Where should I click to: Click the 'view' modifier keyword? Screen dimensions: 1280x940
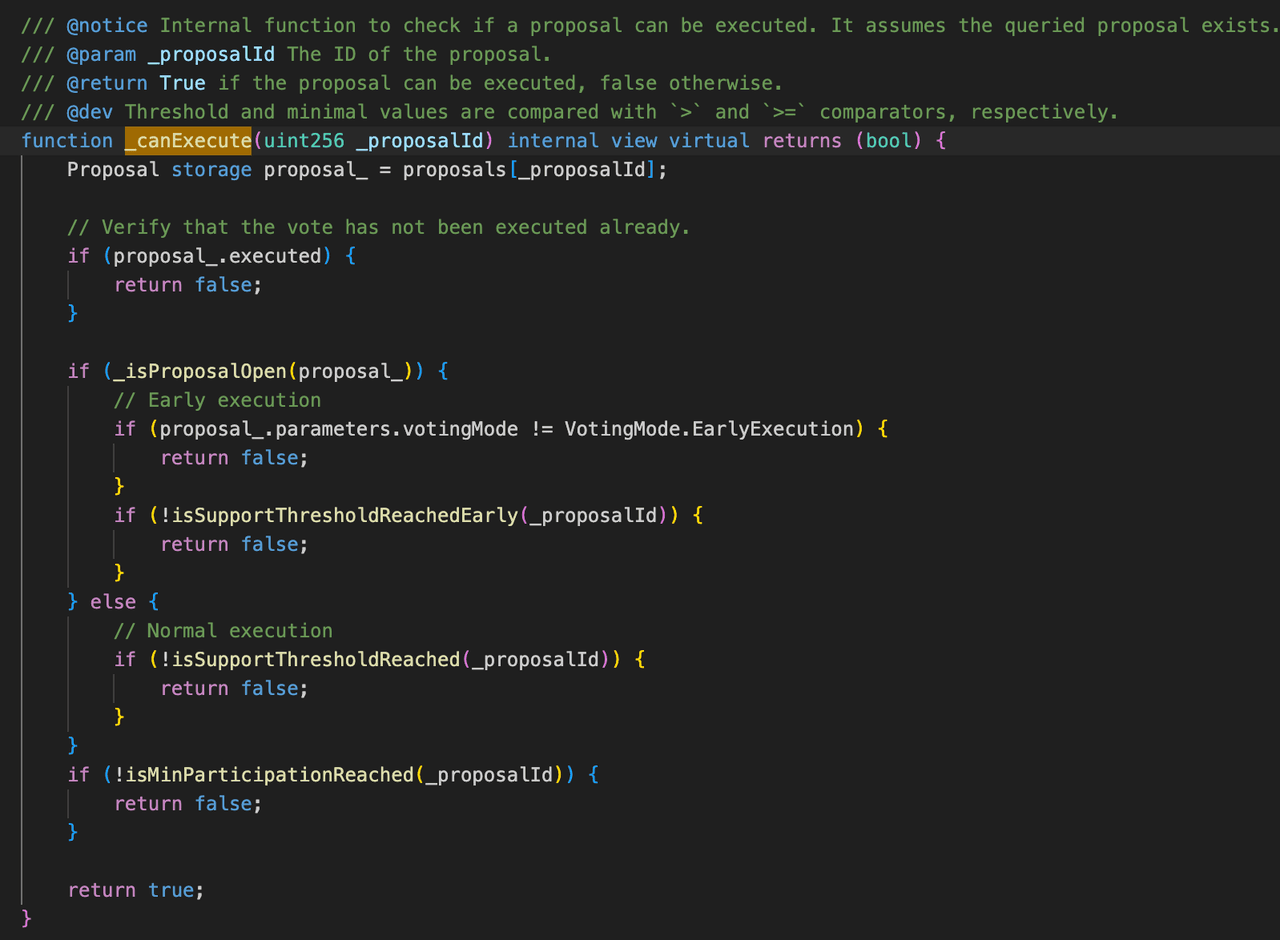634,141
